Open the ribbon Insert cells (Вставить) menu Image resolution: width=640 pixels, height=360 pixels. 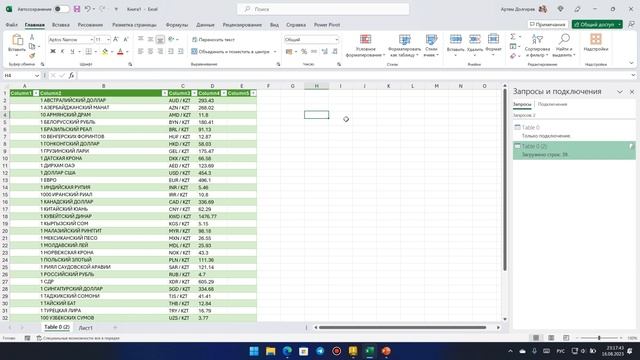(456, 45)
